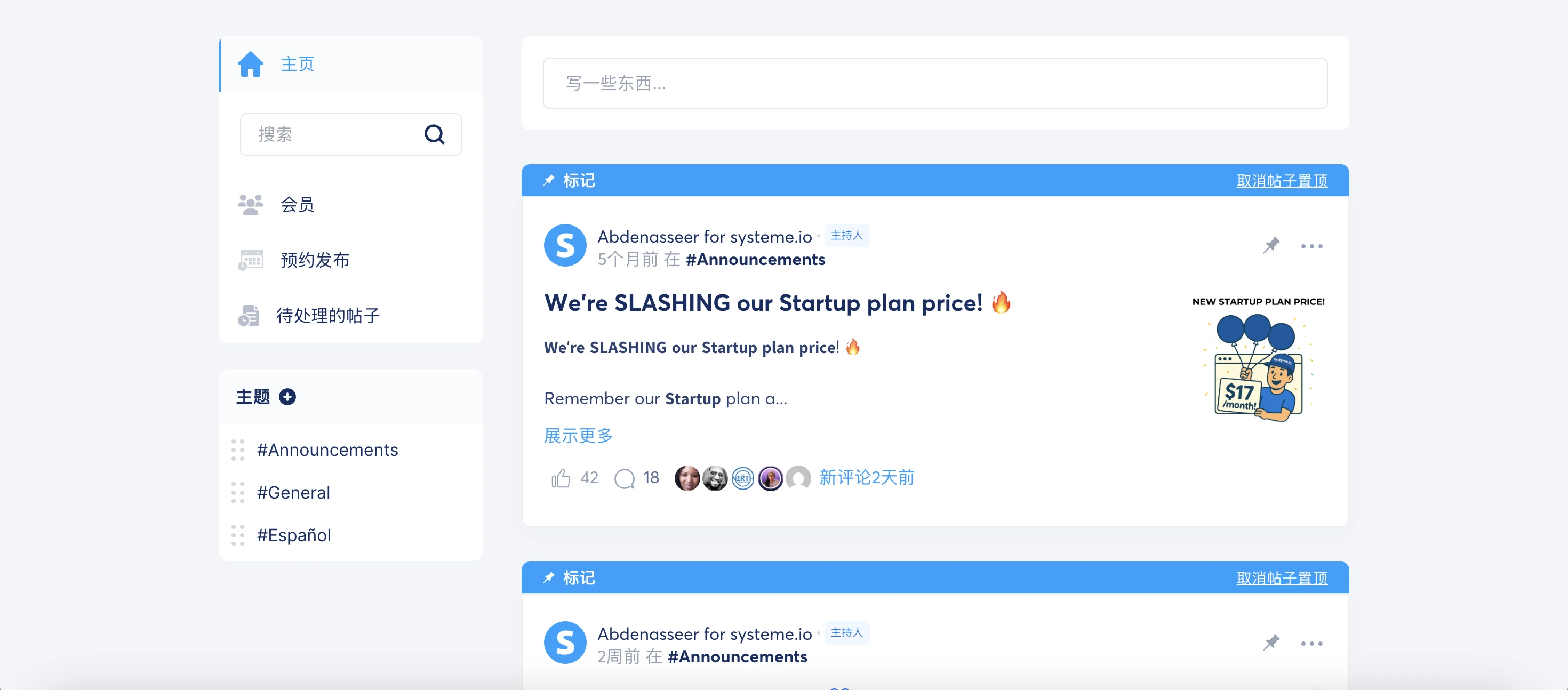Go to 待处理的帖子 pending posts
Image resolution: width=1568 pixels, height=690 pixels.
tap(327, 315)
